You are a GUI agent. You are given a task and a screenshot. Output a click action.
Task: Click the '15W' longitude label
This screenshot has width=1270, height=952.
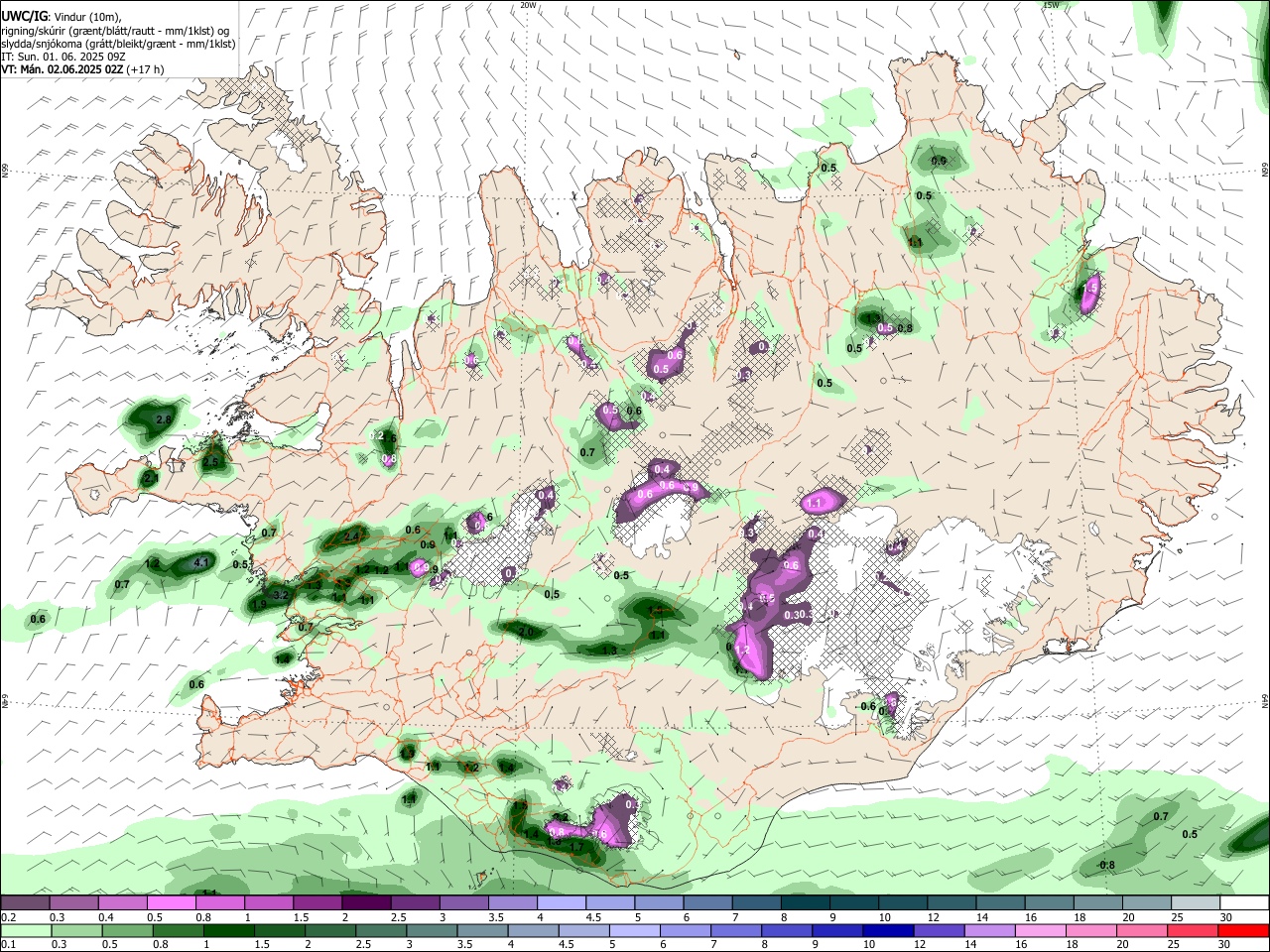click(x=1051, y=5)
